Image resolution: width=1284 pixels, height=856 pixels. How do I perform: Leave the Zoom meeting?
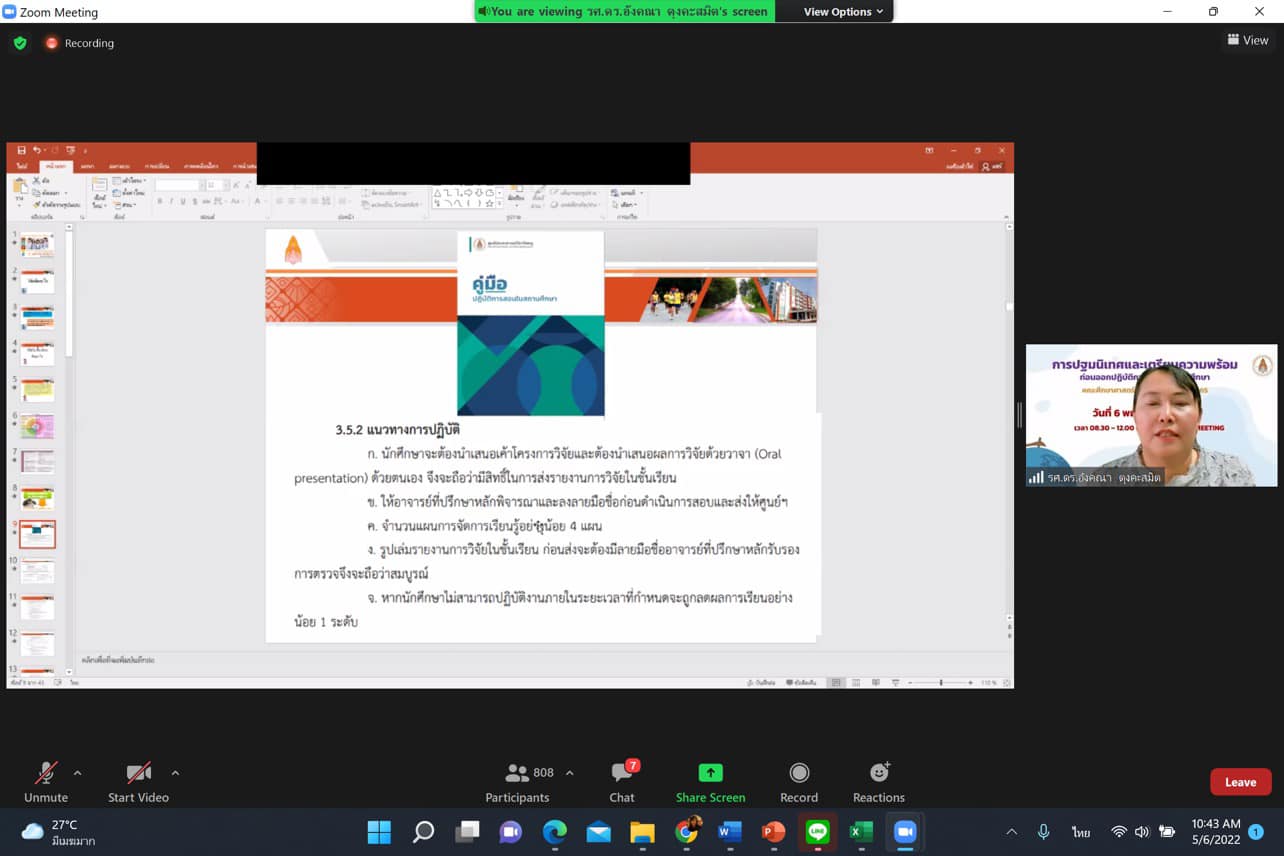click(x=1240, y=782)
